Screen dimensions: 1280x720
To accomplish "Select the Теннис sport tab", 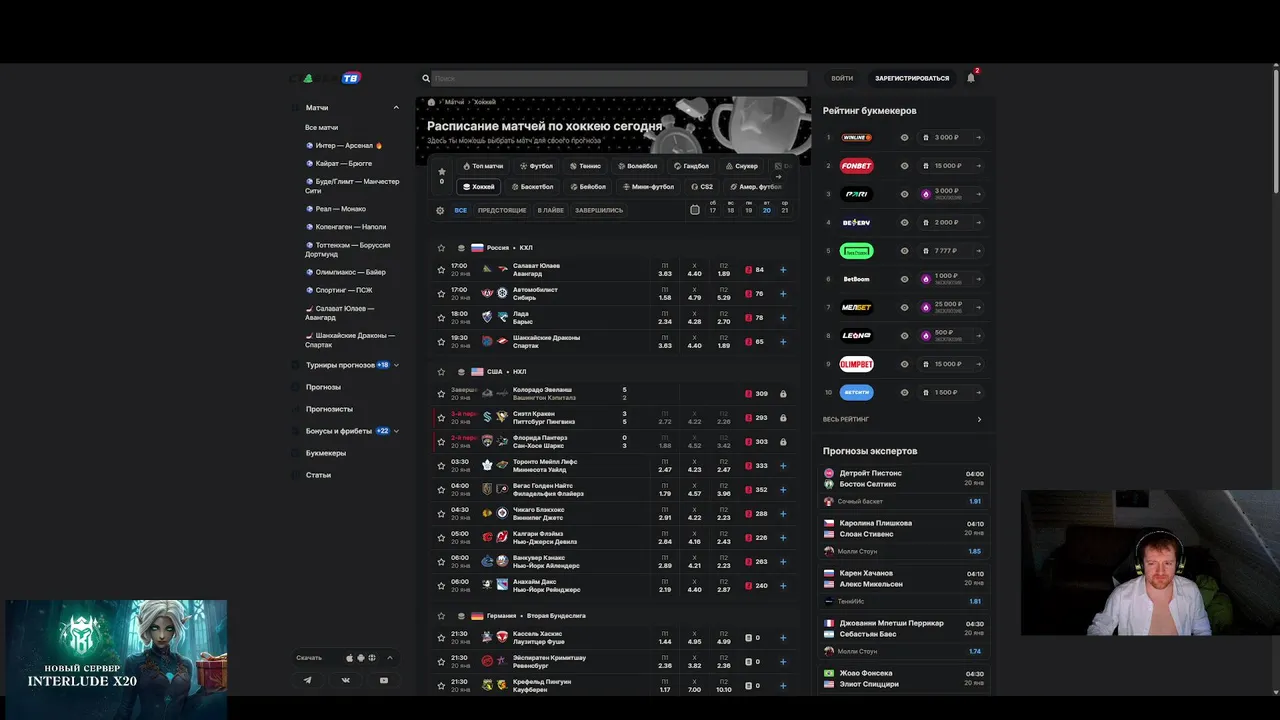I will [585, 166].
